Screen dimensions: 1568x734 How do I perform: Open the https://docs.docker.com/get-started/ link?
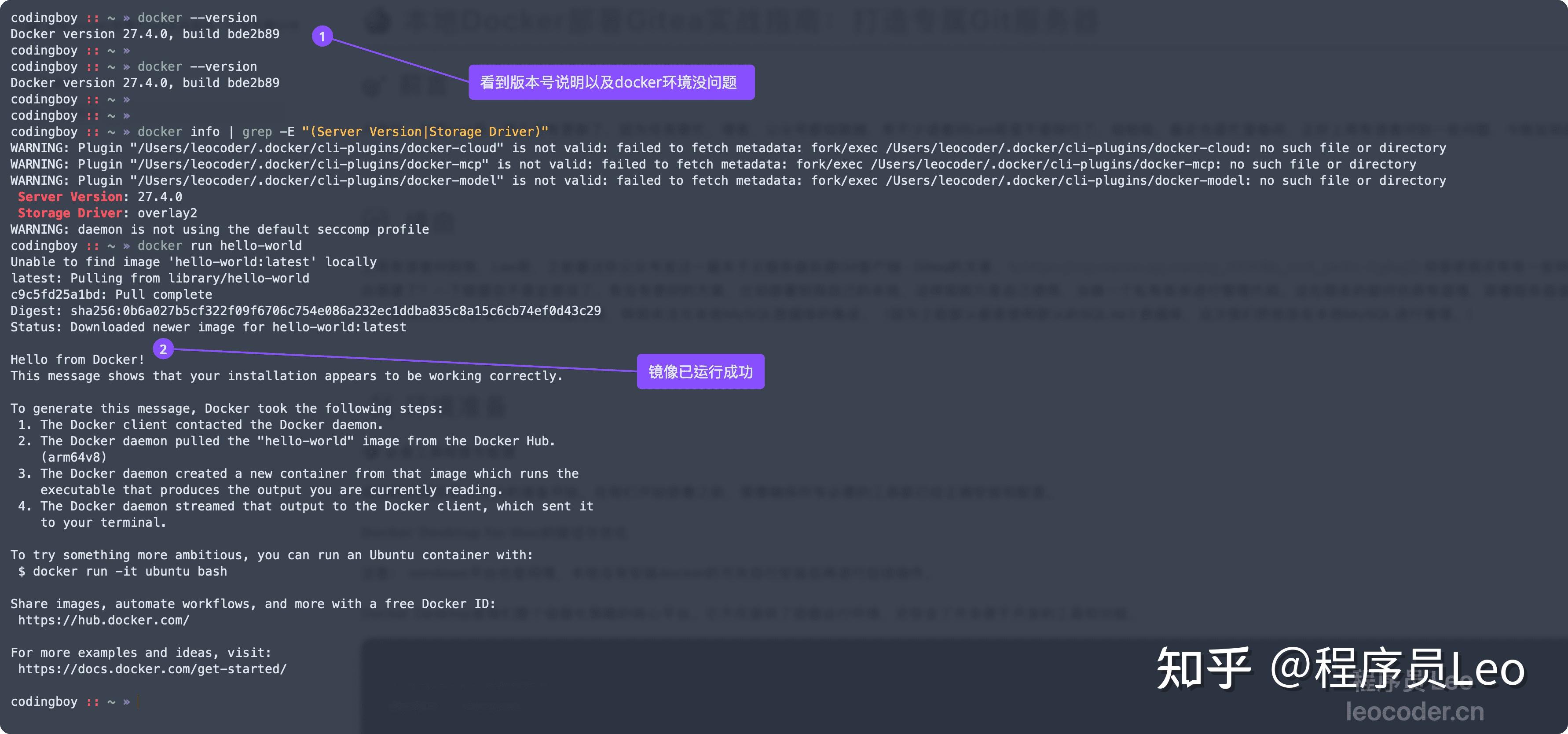(152, 668)
